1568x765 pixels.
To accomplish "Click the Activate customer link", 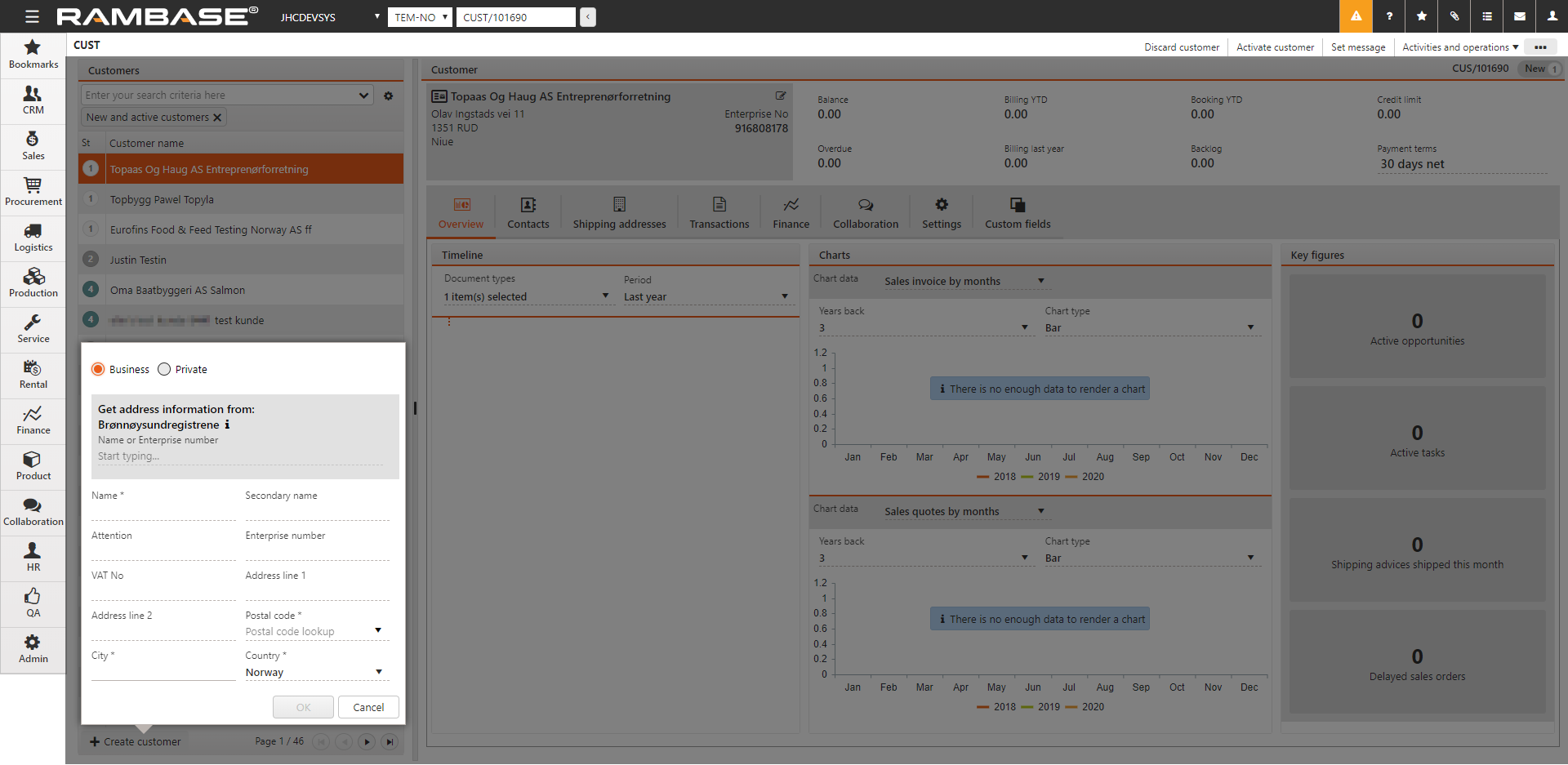I will click(x=1275, y=47).
